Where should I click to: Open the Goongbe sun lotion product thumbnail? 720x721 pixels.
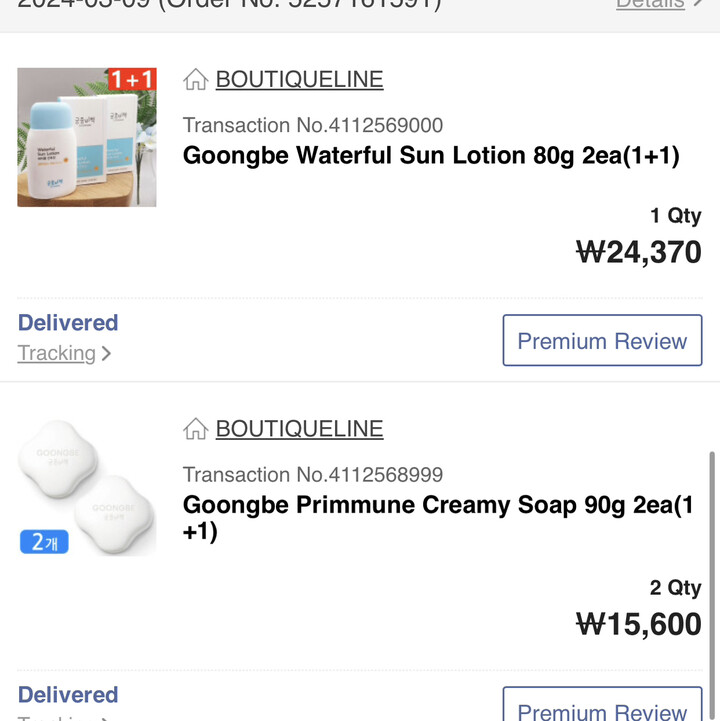[x=87, y=137]
